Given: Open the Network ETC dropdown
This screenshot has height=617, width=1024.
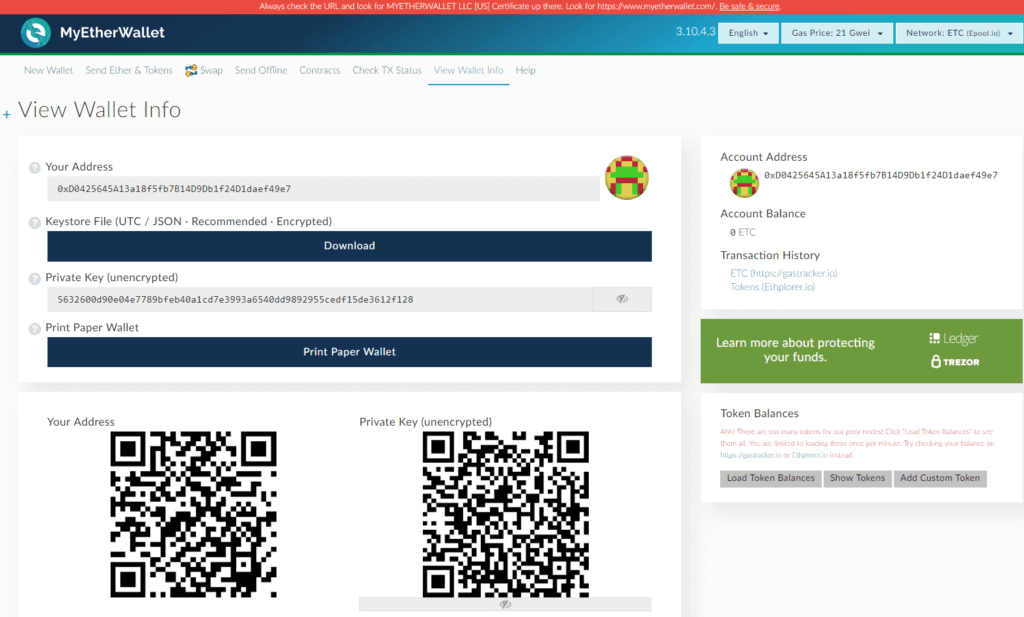Looking at the screenshot, I should (x=958, y=32).
